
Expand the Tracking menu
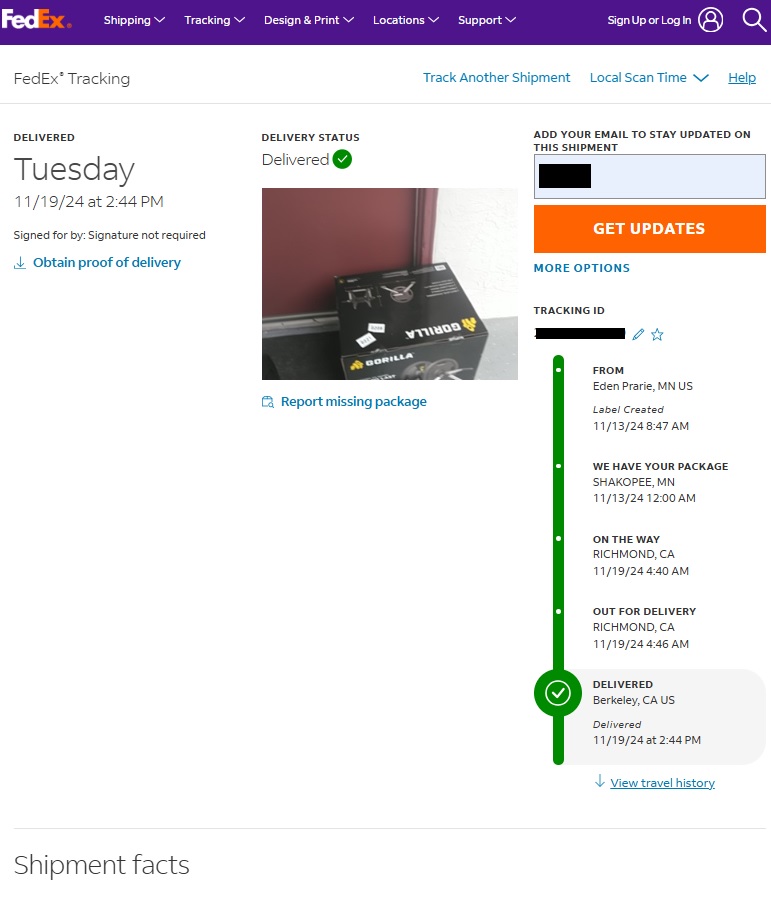(214, 20)
